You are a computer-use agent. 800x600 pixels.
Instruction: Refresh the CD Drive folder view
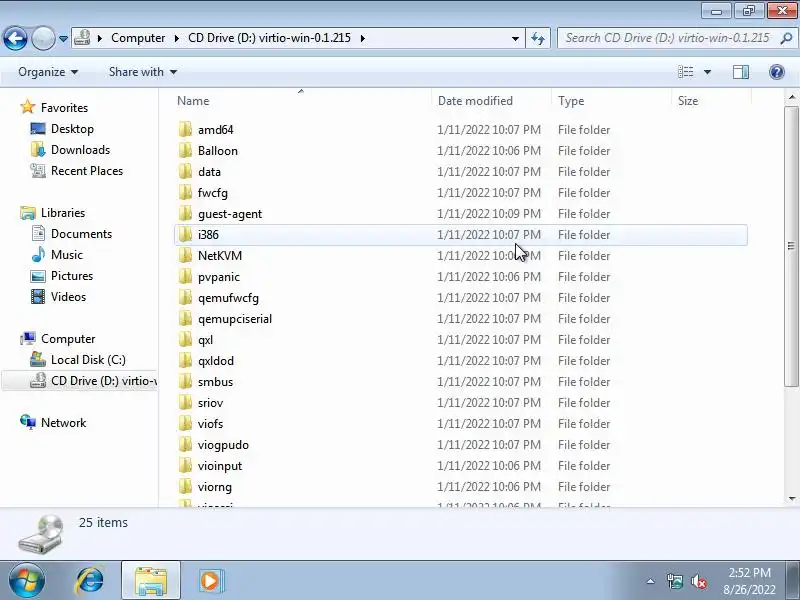538,38
